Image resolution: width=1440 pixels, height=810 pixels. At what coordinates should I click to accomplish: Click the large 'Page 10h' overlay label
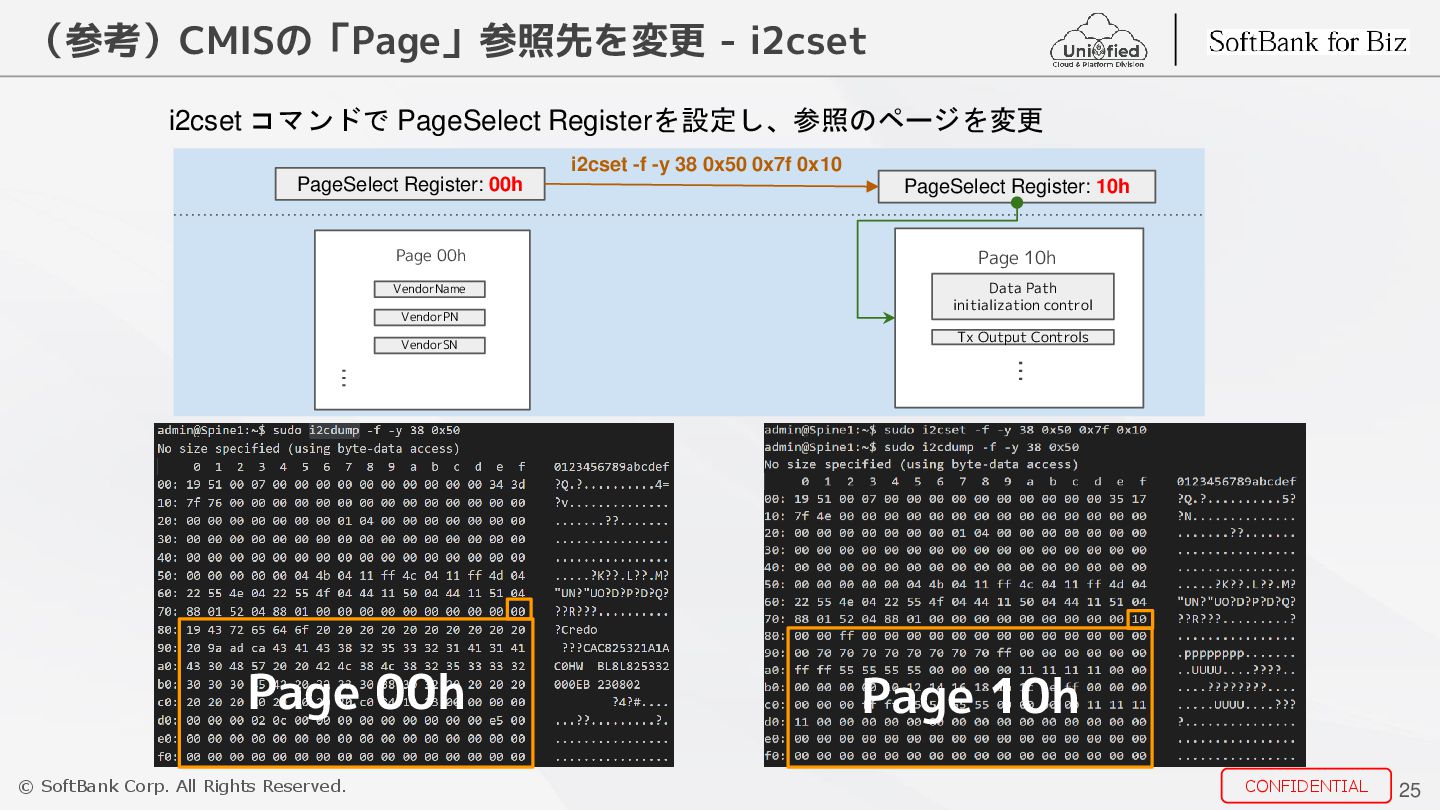pos(970,696)
